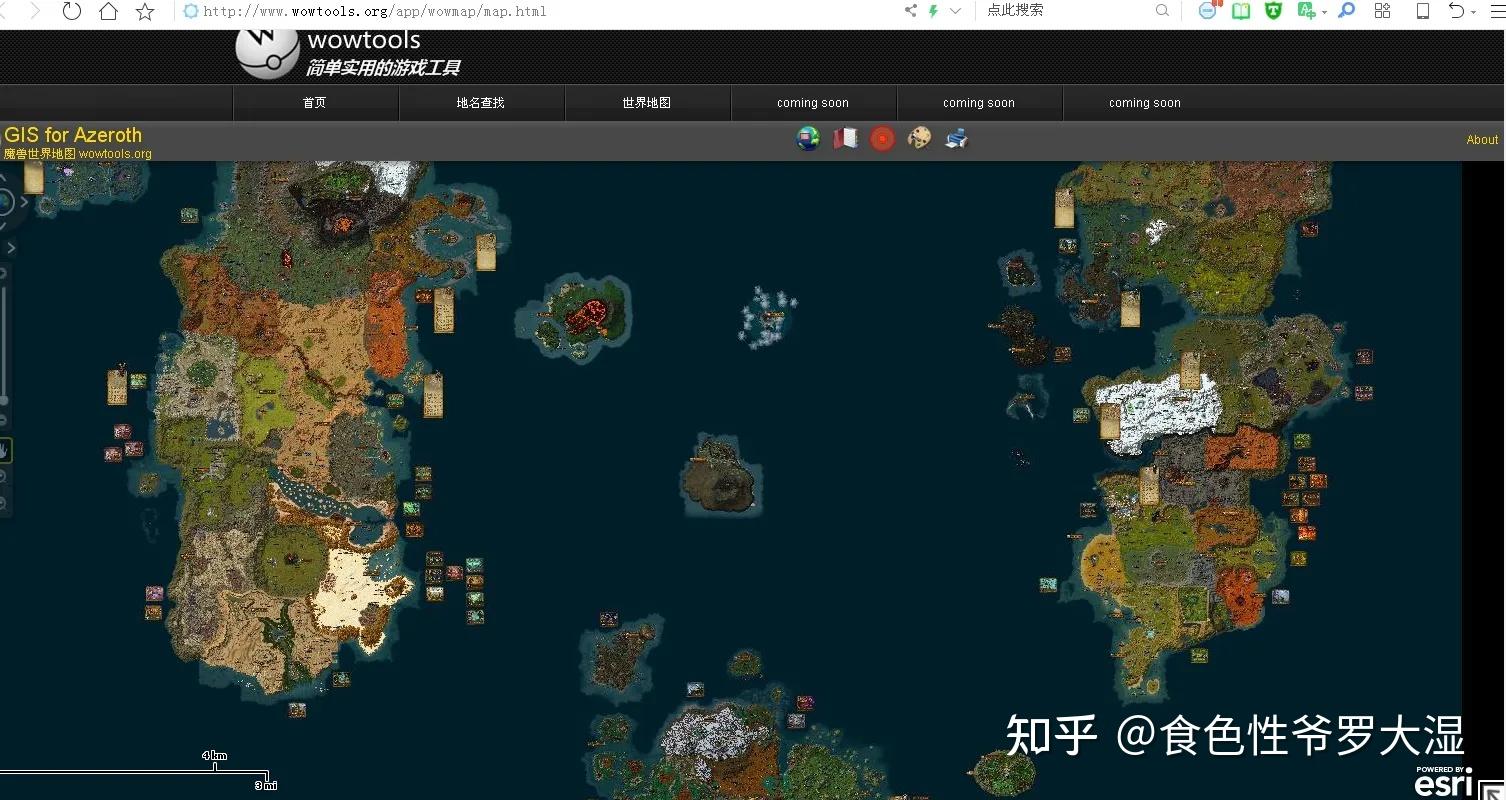Expand the undo arrow dropdown
This screenshot has width=1506, height=800.
pos(1474,12)
